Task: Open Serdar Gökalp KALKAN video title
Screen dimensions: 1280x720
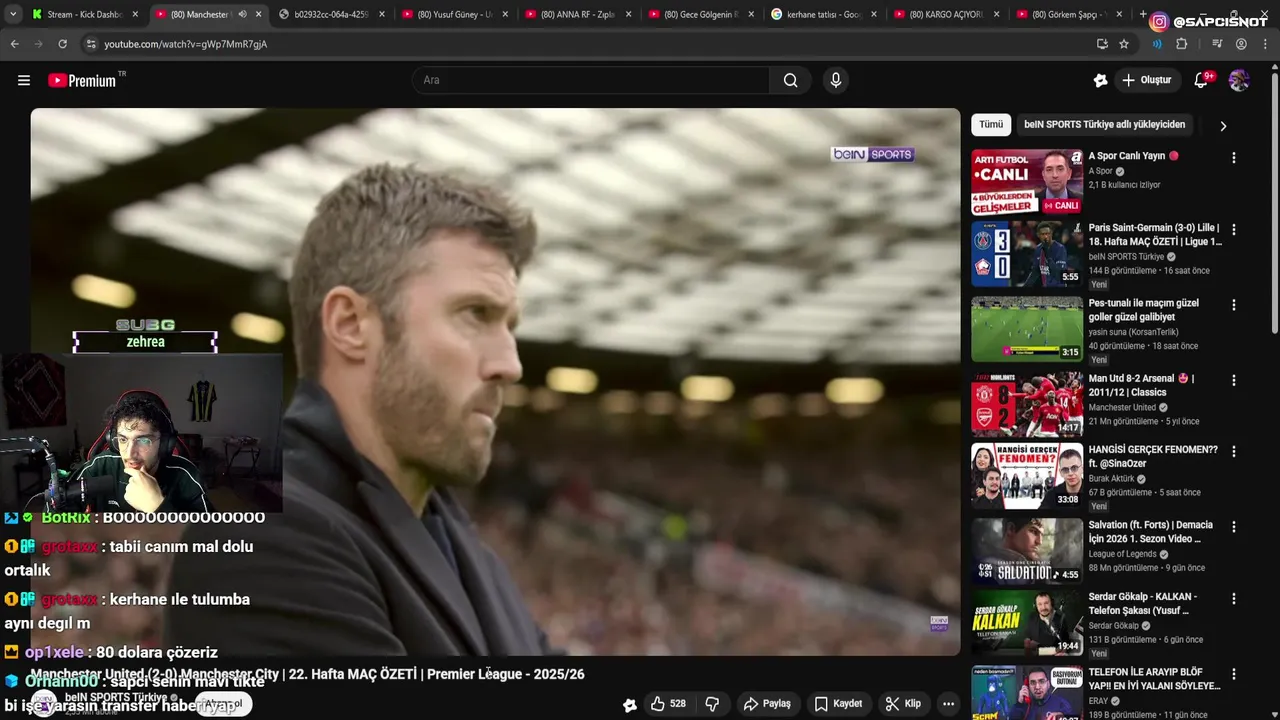Action: 1143,604
